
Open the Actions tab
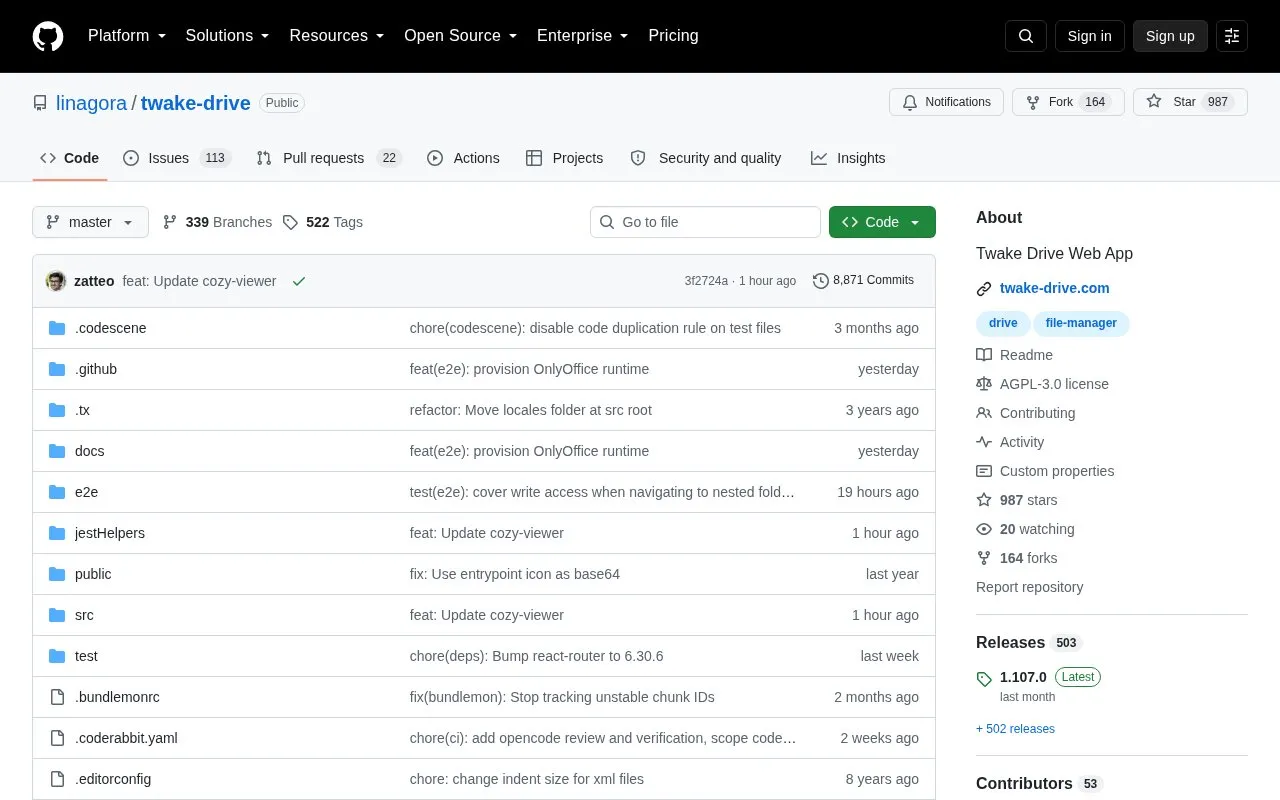point(463,158)
